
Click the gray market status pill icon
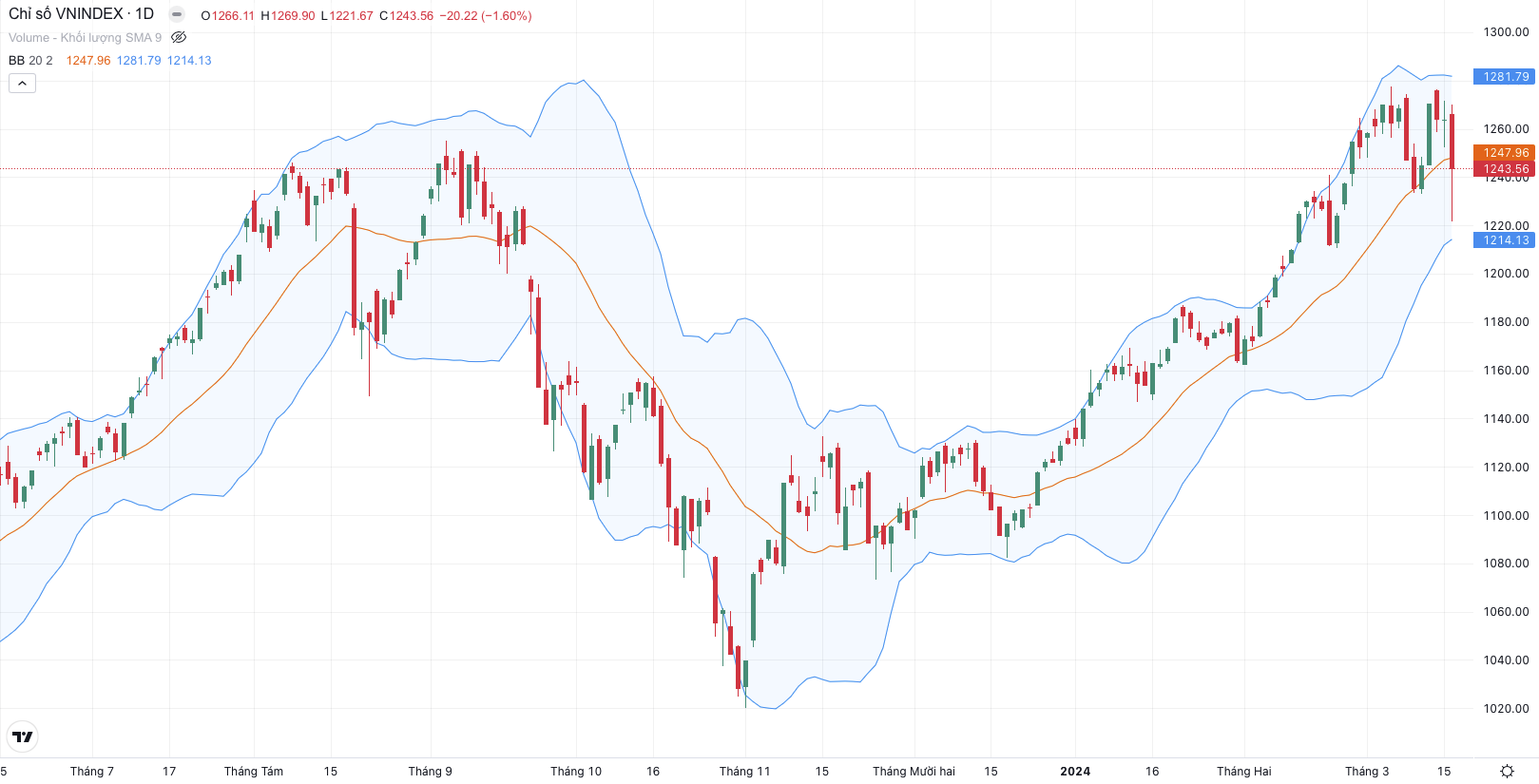(177, 14)
